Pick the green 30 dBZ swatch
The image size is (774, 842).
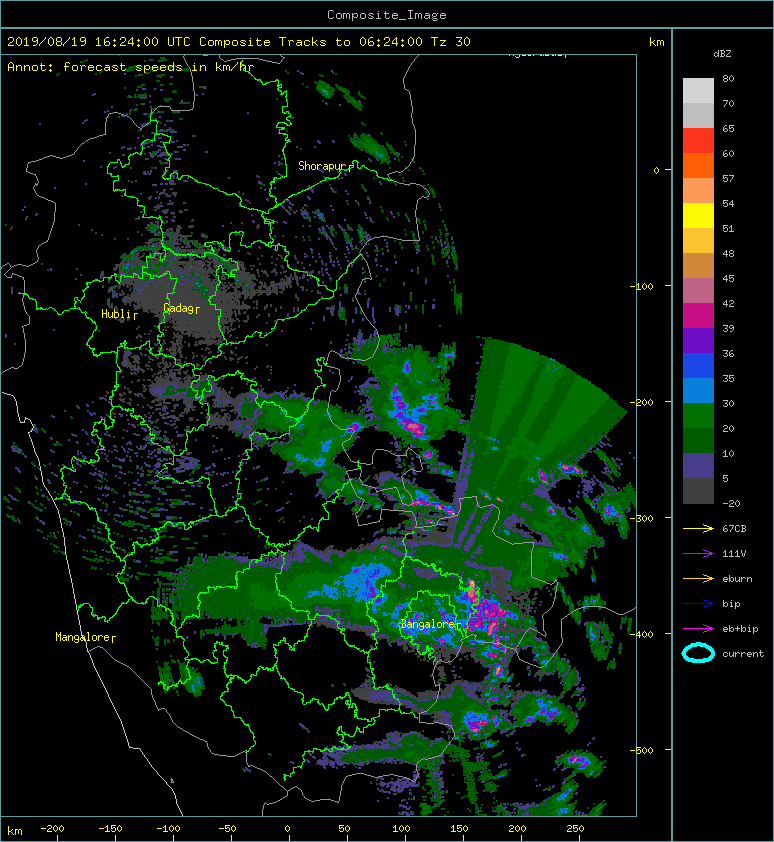pos(698,415)
